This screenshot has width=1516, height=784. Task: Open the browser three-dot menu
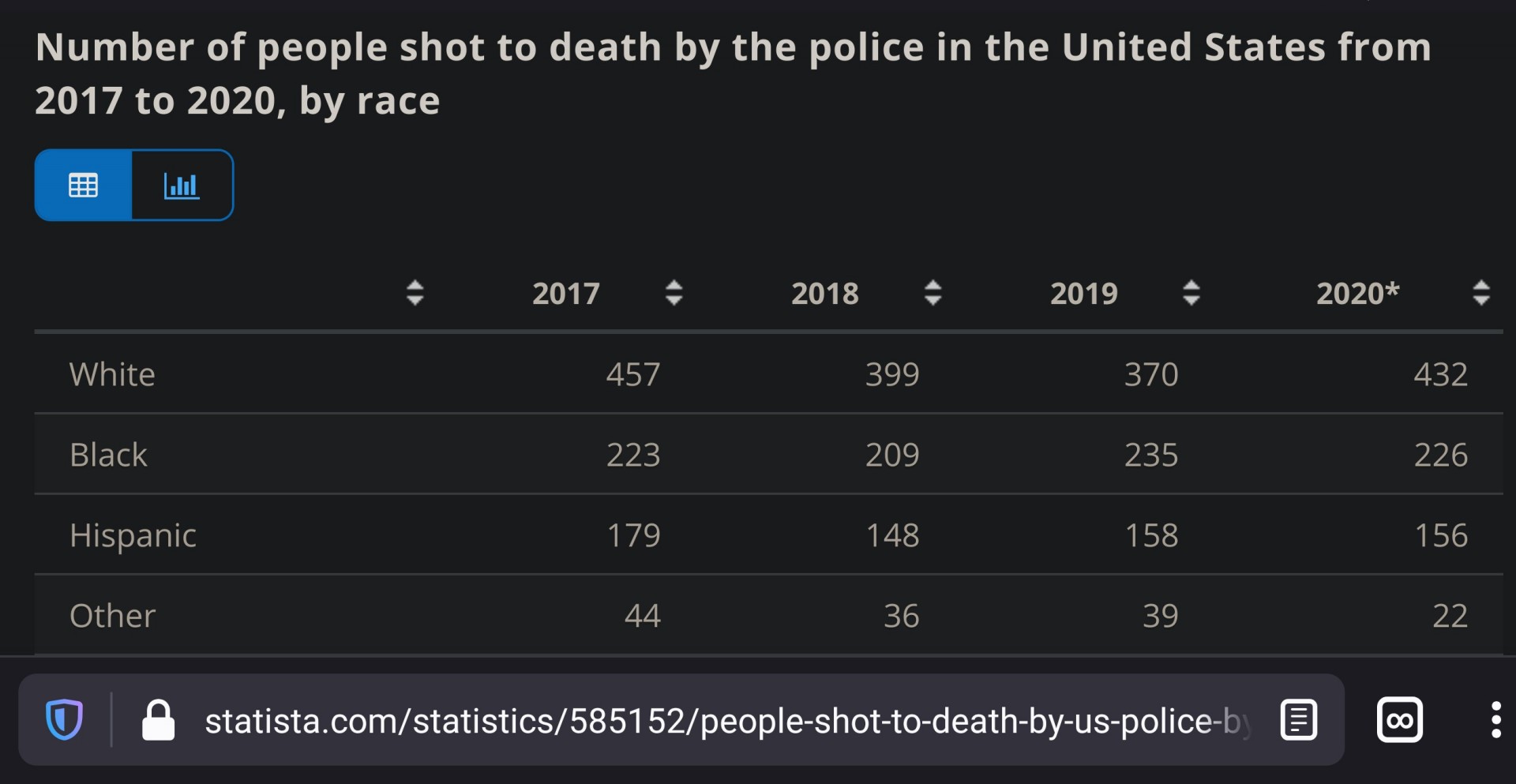1495,719
